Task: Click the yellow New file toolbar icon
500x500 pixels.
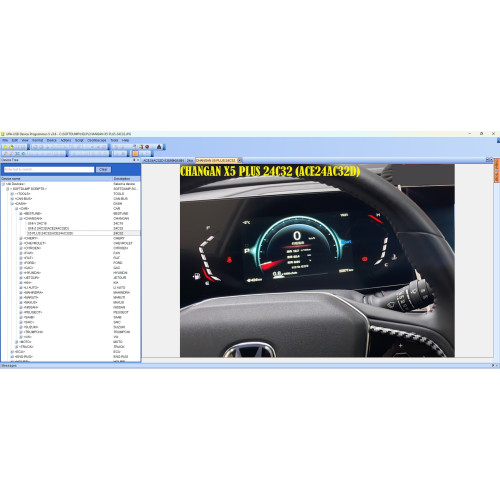Action: coord(5,147)
